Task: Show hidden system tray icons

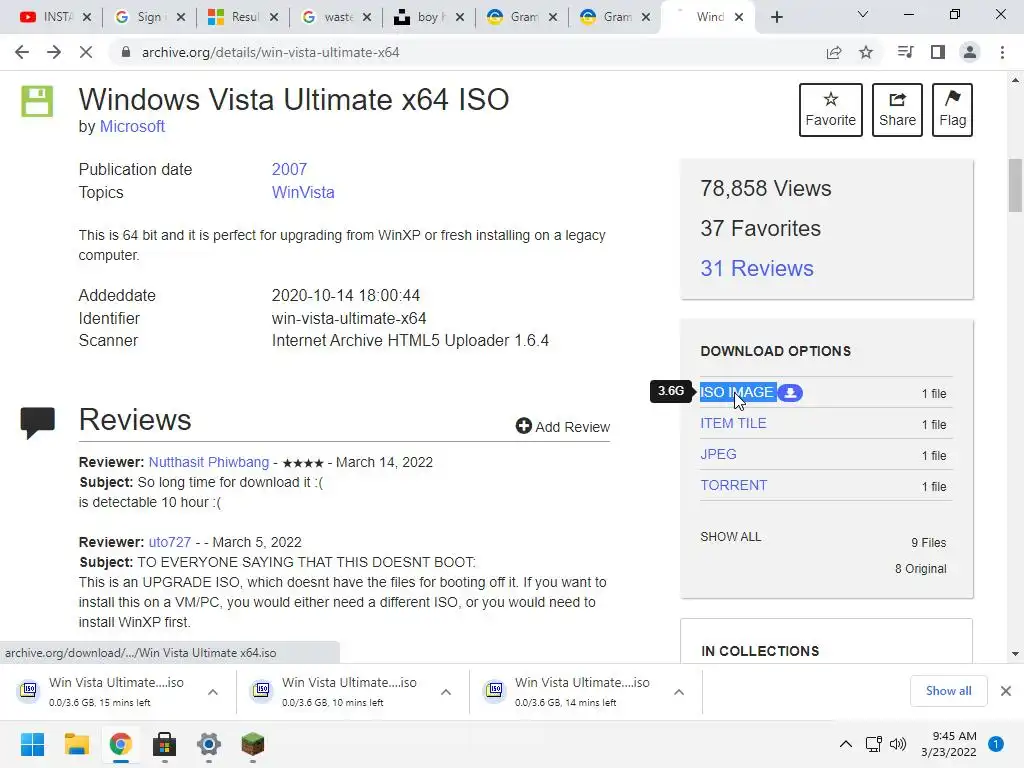Action: pyautogui.click(x=846, y=744)
